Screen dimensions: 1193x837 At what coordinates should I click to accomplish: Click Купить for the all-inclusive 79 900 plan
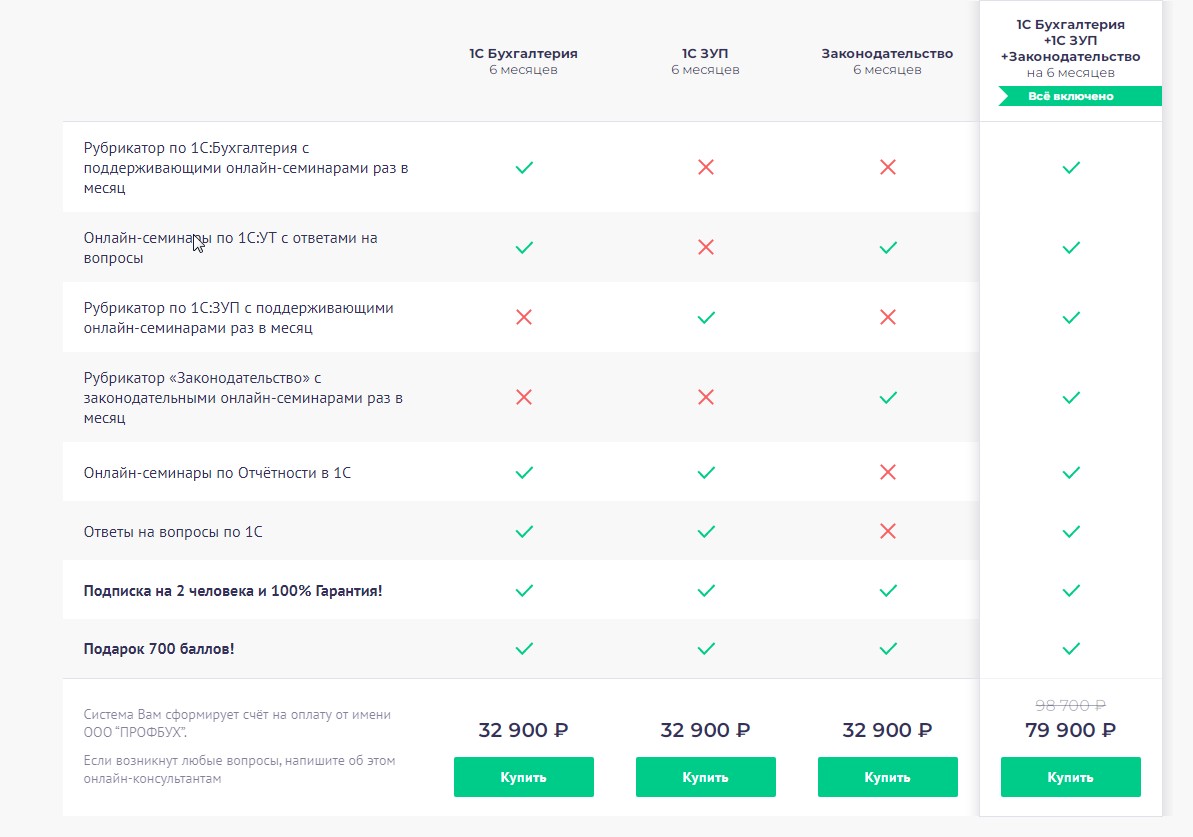tap(1070, 777)
